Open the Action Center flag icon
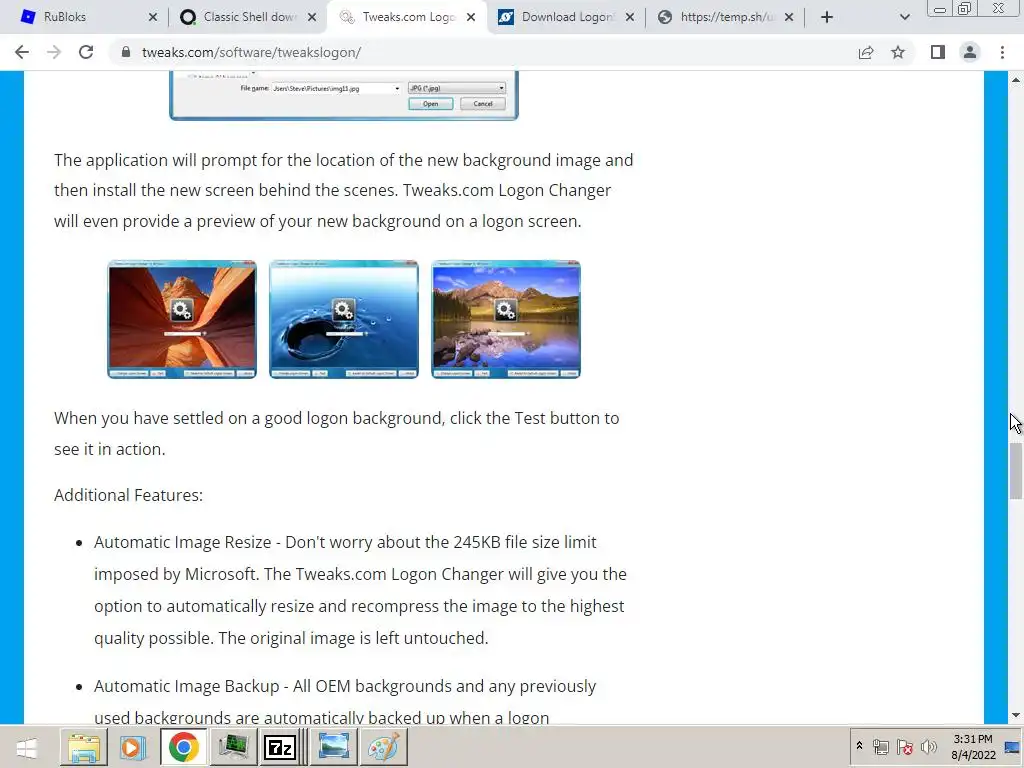This screenshot has height=768, width=1024. click(x=904, y=747)
